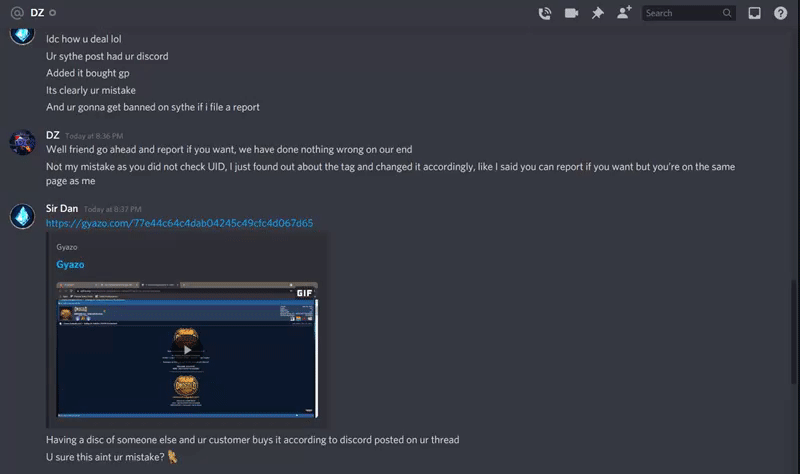Click DZ's offline status indicator
This screenshot has height=474, width=800.
click(x=53, y=13)
